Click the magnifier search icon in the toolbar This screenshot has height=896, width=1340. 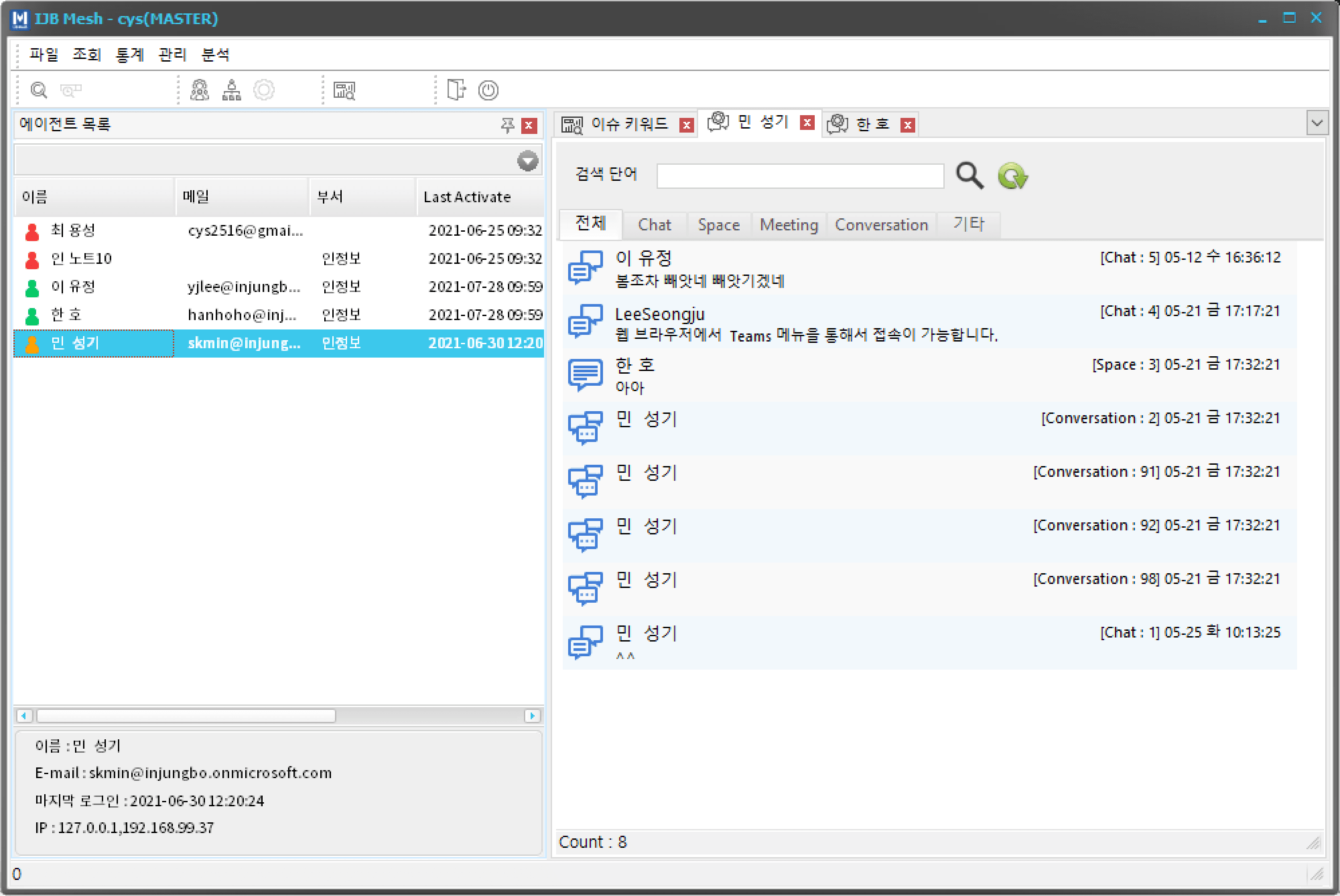click(x=38, y=90)
